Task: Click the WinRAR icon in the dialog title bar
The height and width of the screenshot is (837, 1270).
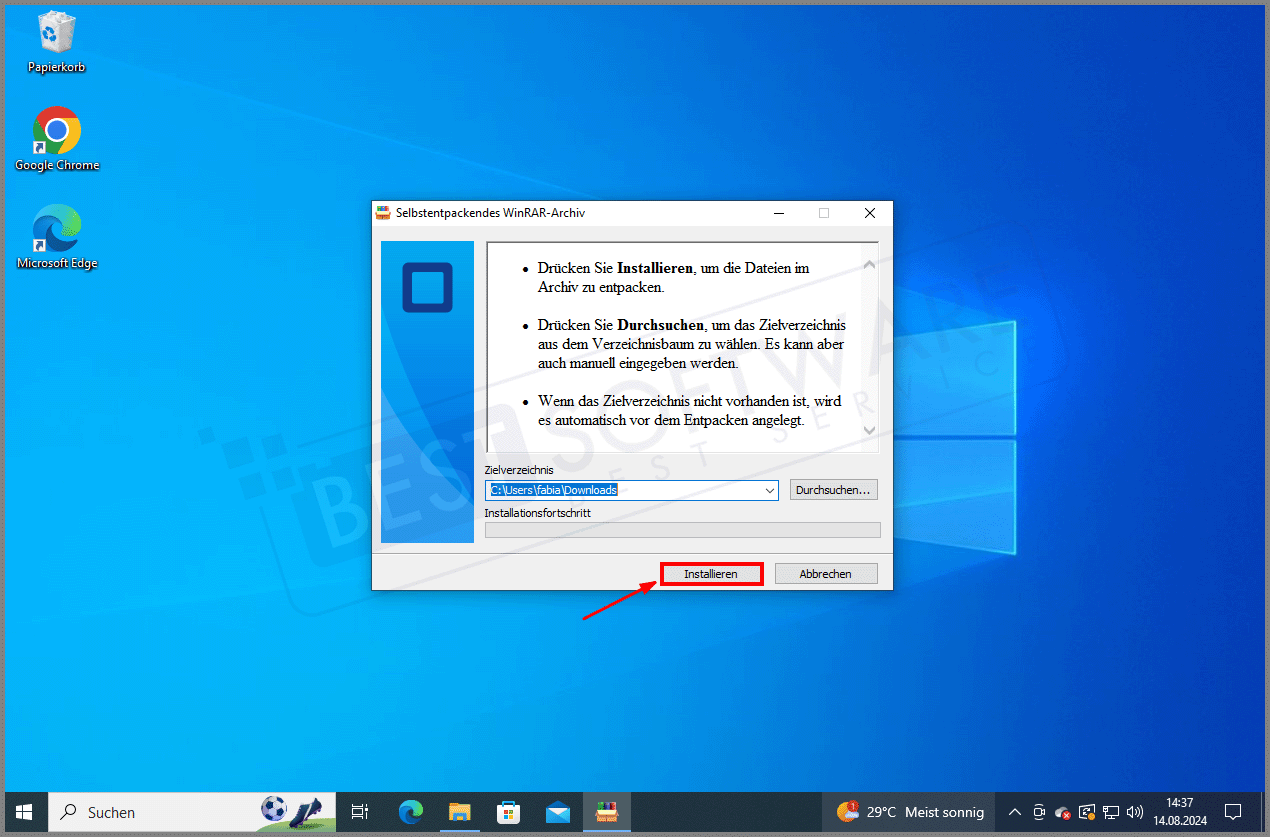Action: click(383, 213)
